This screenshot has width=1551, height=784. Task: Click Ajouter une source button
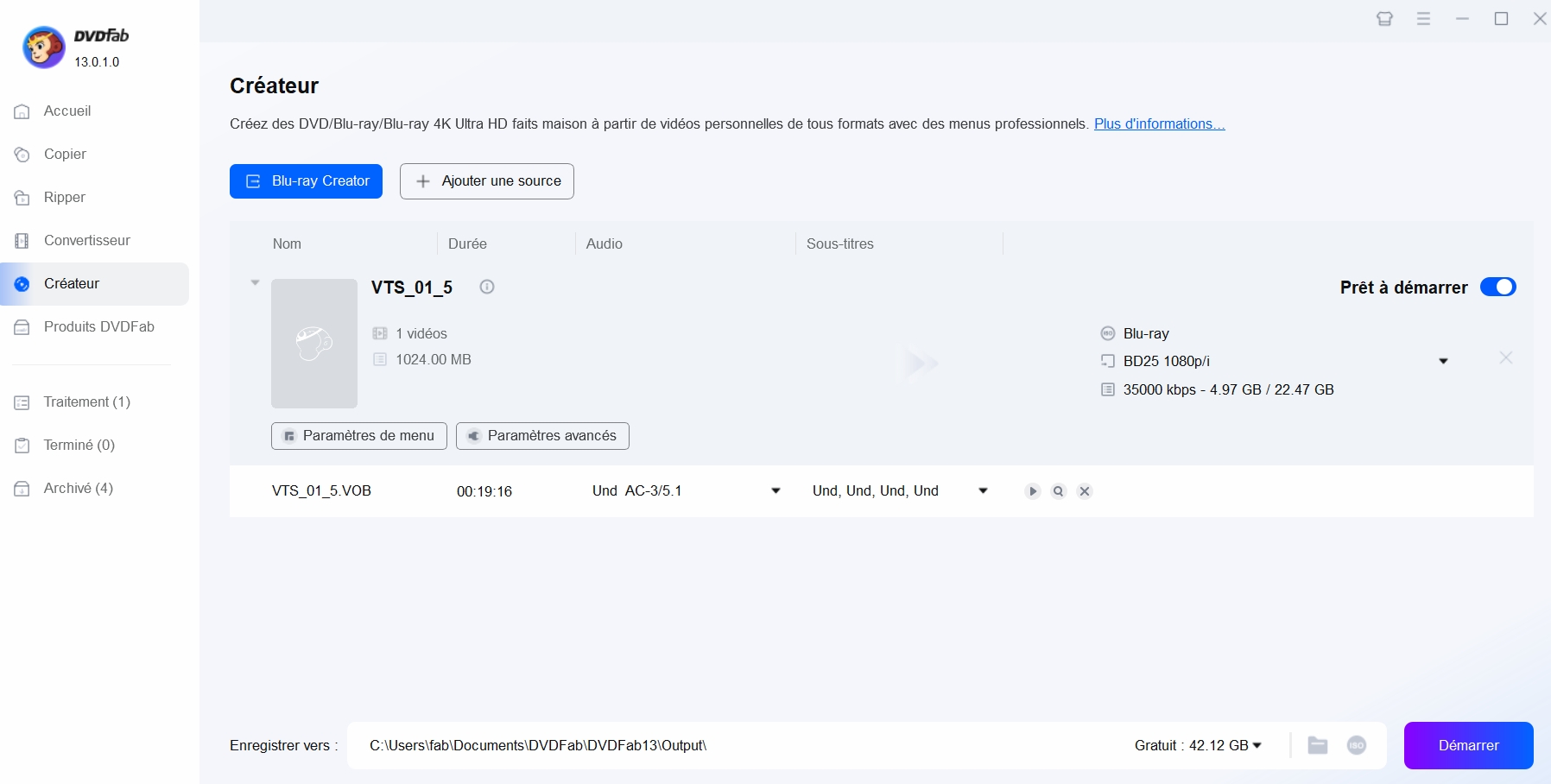click(487, 181)
